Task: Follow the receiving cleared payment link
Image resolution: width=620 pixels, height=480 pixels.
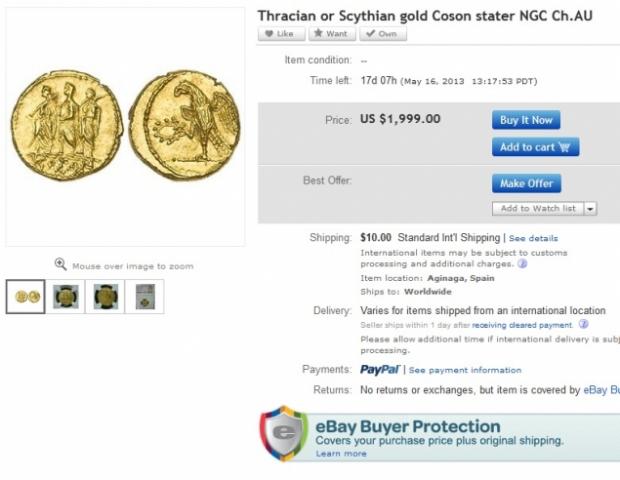Action: click(522, 325)
